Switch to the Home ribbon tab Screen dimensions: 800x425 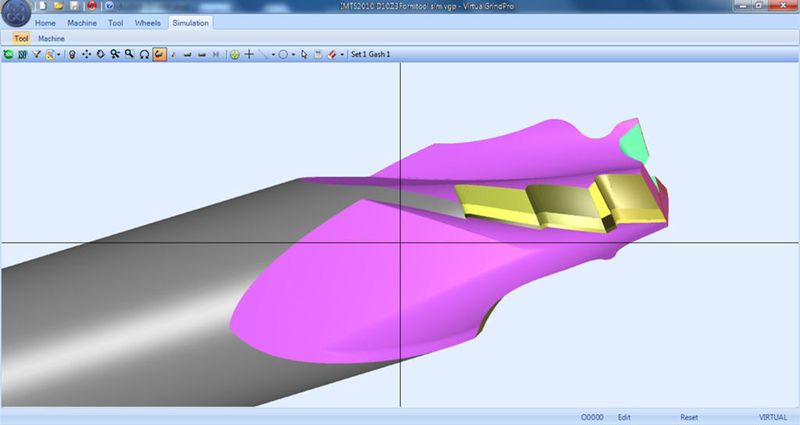coord(45,23)
